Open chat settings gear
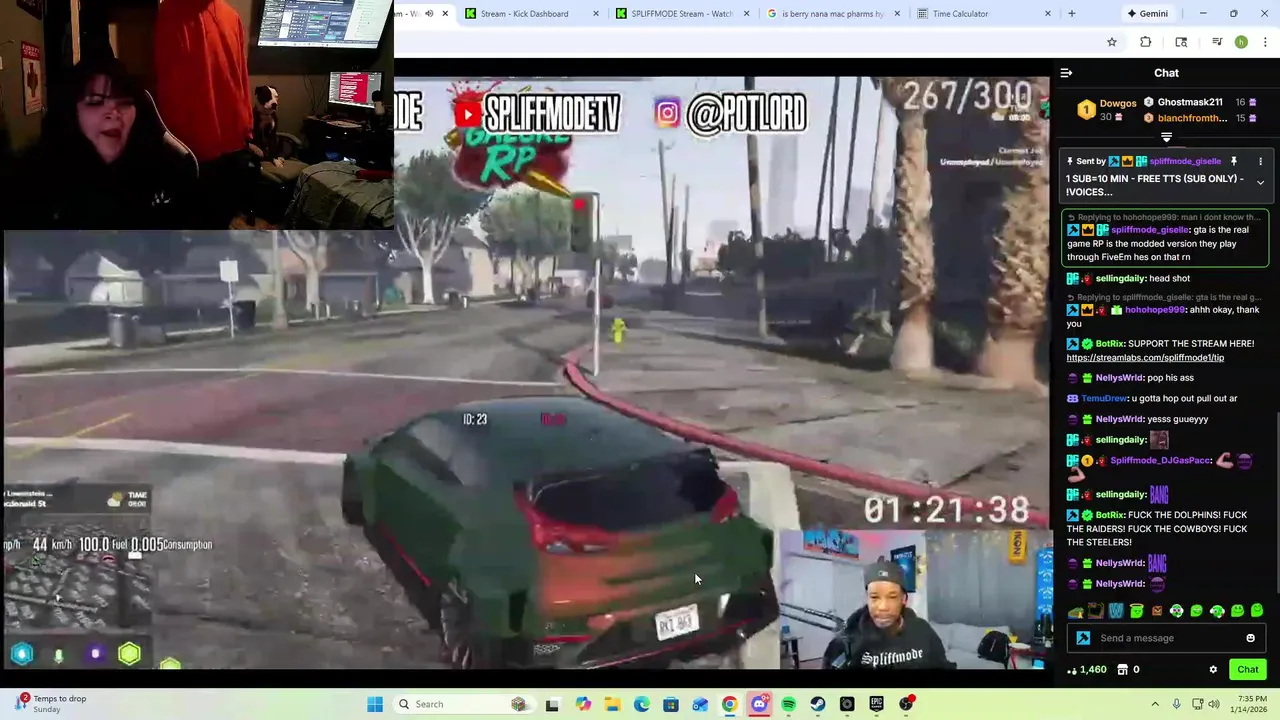 pos(1213,670)
